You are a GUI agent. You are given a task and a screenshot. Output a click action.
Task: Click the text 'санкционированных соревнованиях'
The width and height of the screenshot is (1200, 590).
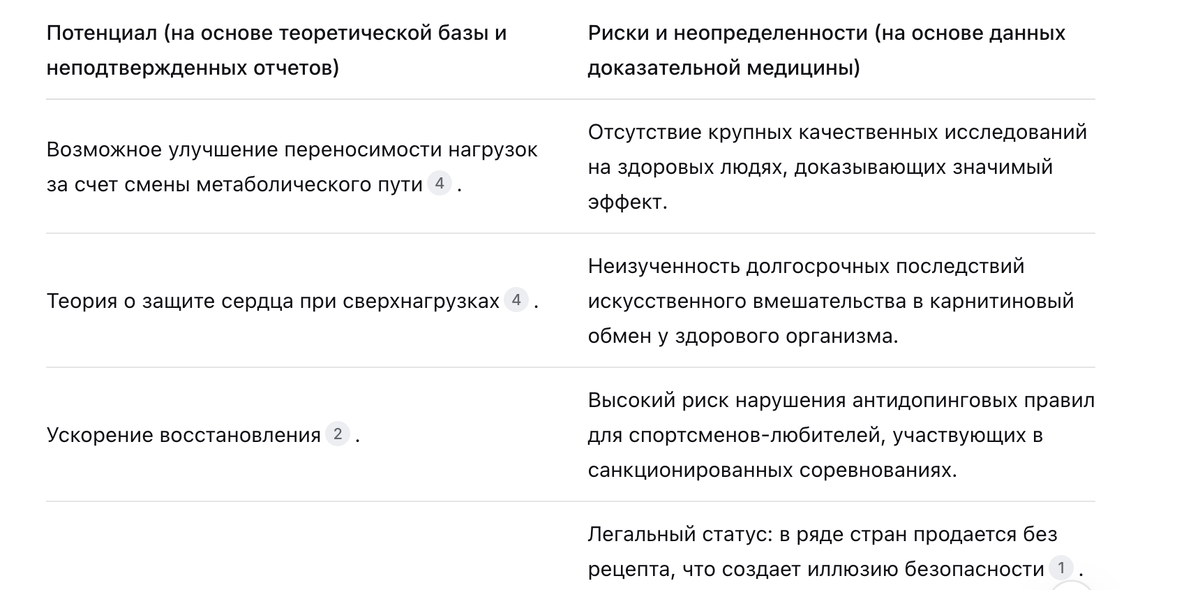coord(772,469)
